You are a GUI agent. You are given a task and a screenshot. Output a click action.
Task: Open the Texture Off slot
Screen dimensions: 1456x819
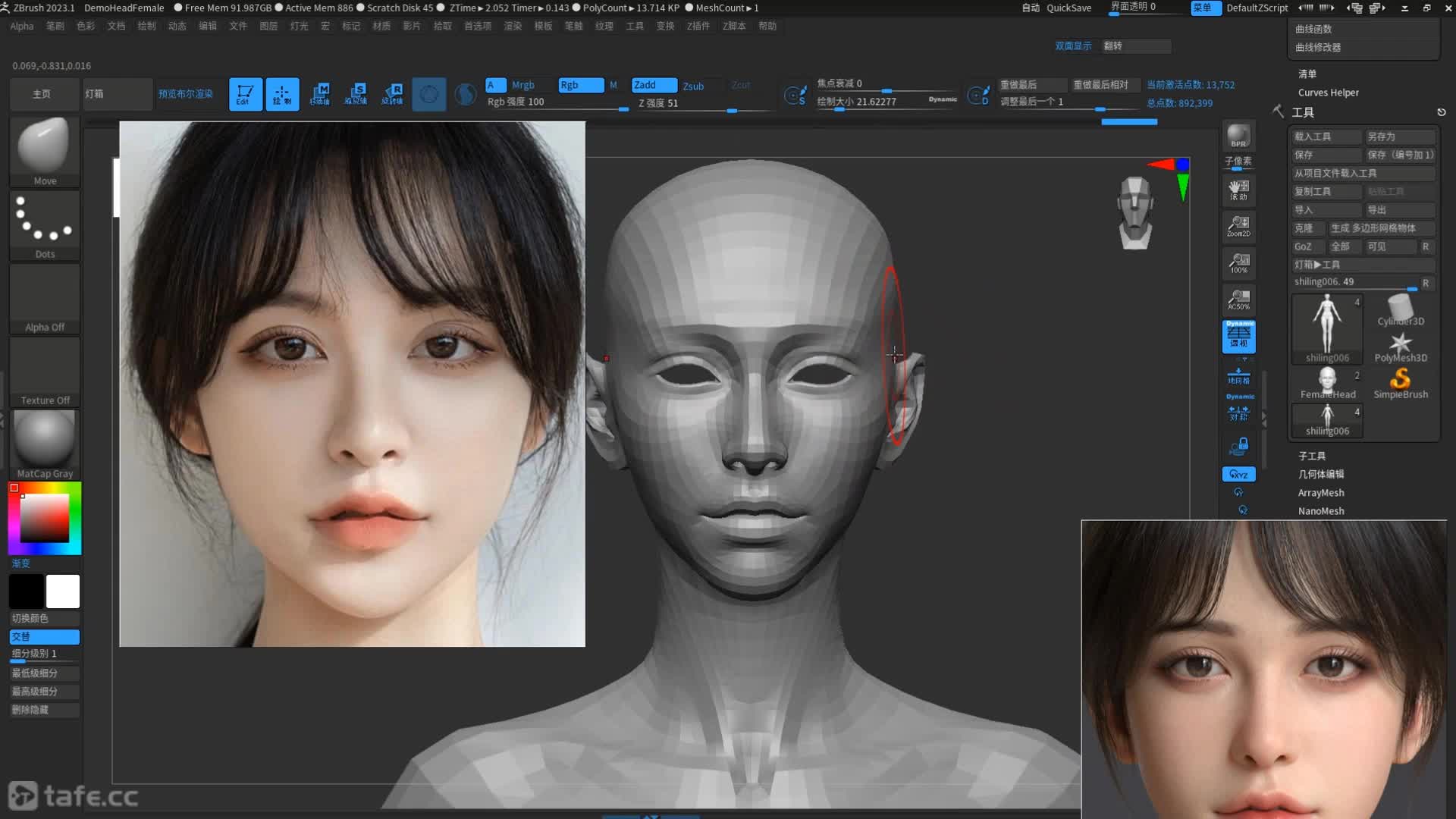point(45,371)
